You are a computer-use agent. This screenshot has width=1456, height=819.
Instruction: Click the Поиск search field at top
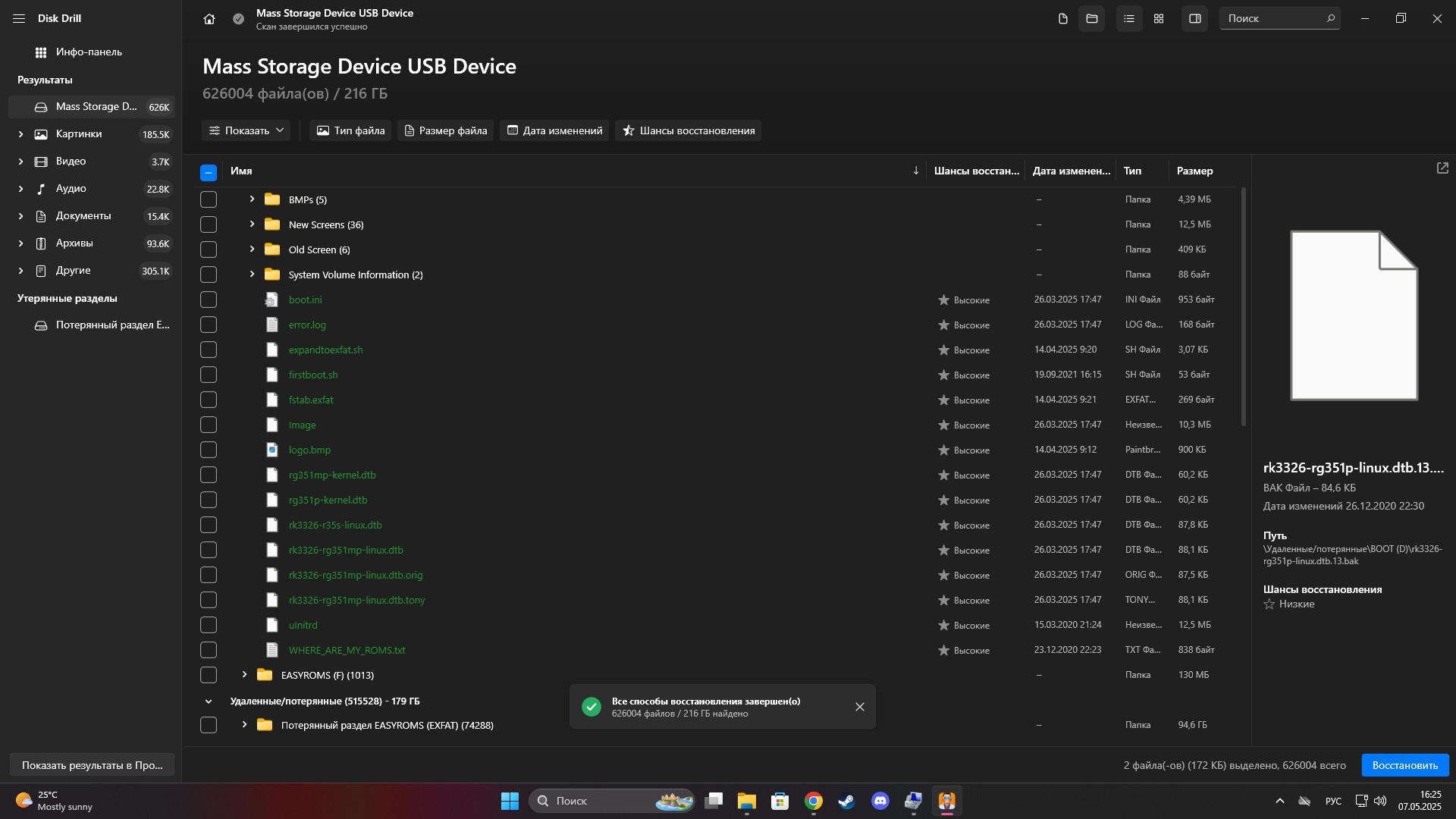coord(1279,18)
